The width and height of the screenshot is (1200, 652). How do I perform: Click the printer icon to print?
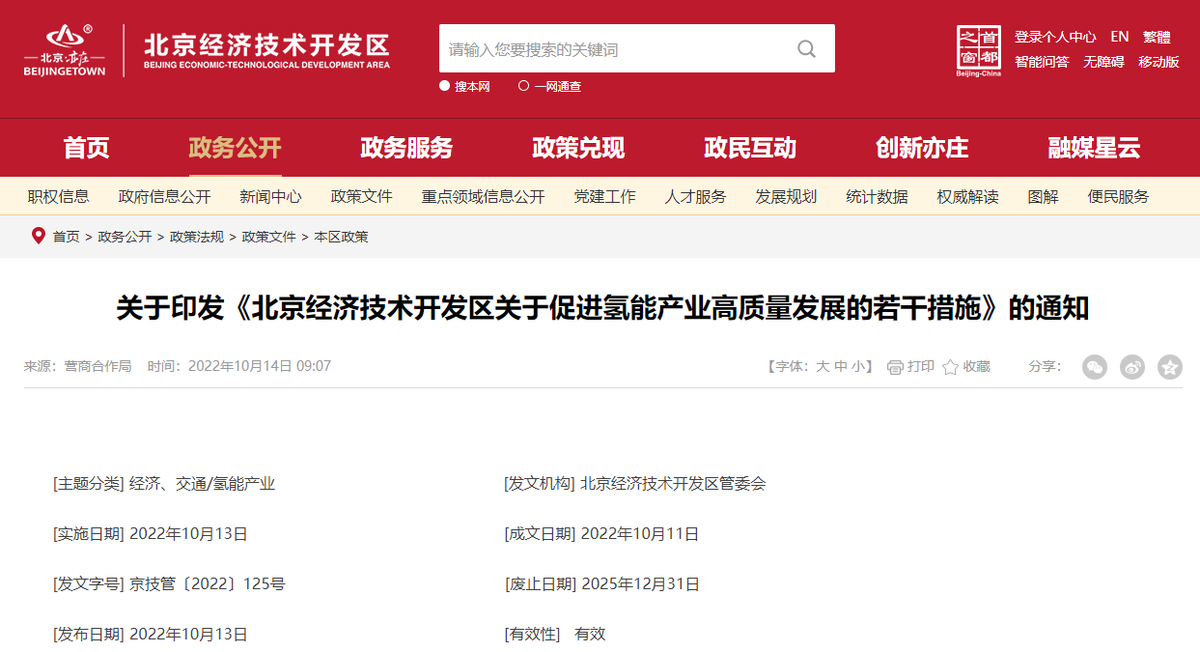pyautogui.click(x=895, y=367)
